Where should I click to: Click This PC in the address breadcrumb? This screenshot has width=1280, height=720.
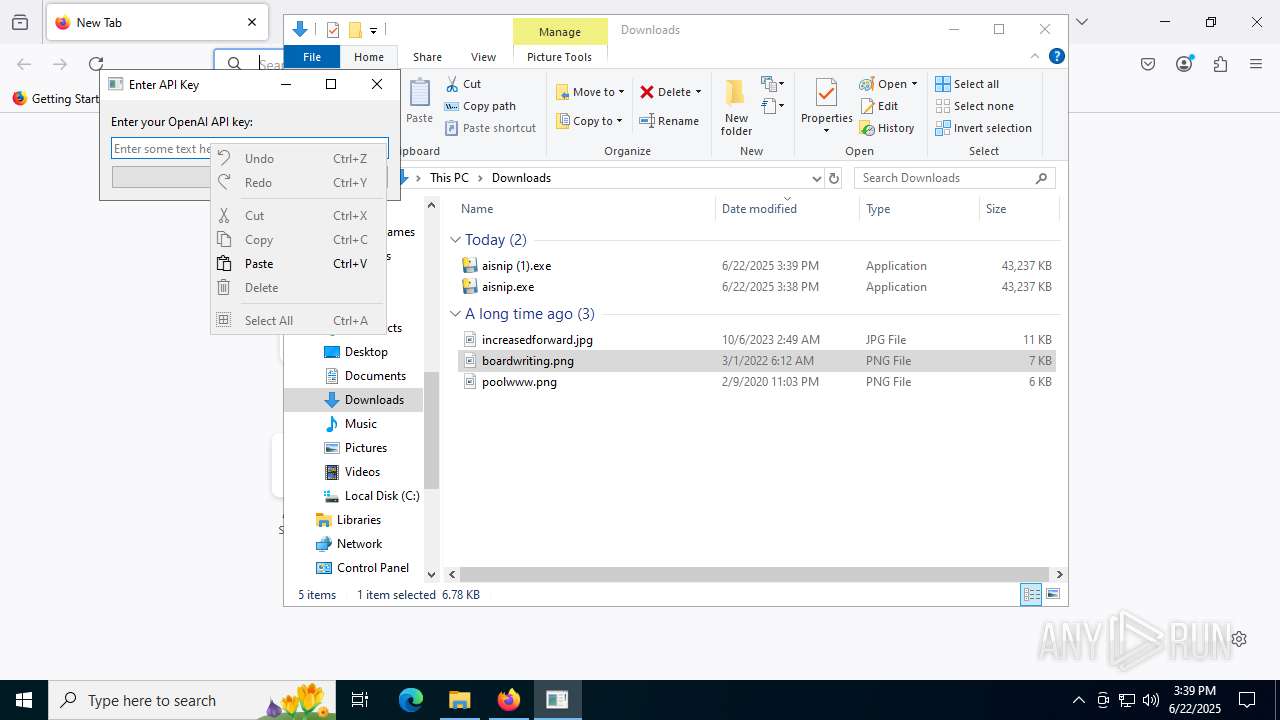(x=449, y=178)
